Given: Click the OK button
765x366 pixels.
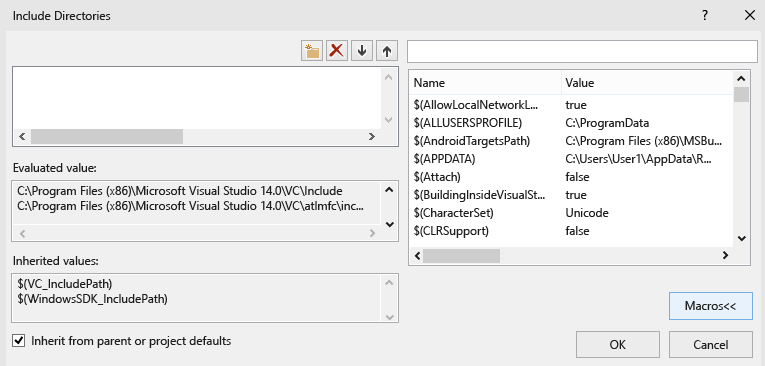Looking at the screenshot, I should 618,345.
